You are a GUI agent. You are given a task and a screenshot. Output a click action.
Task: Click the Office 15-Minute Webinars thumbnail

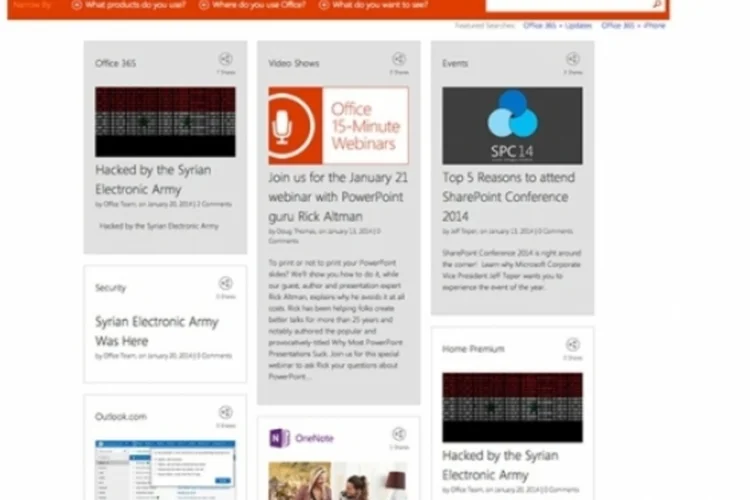339,125
